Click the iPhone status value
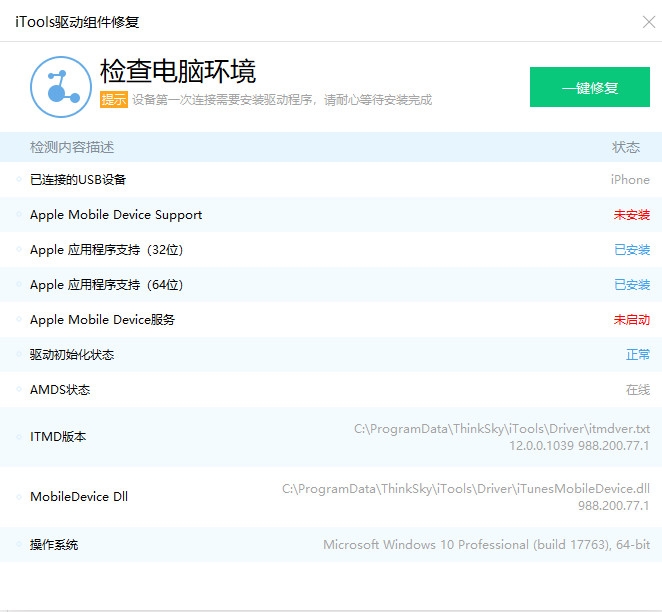This screenshot has height=612, width=662. tap(630, 180)
